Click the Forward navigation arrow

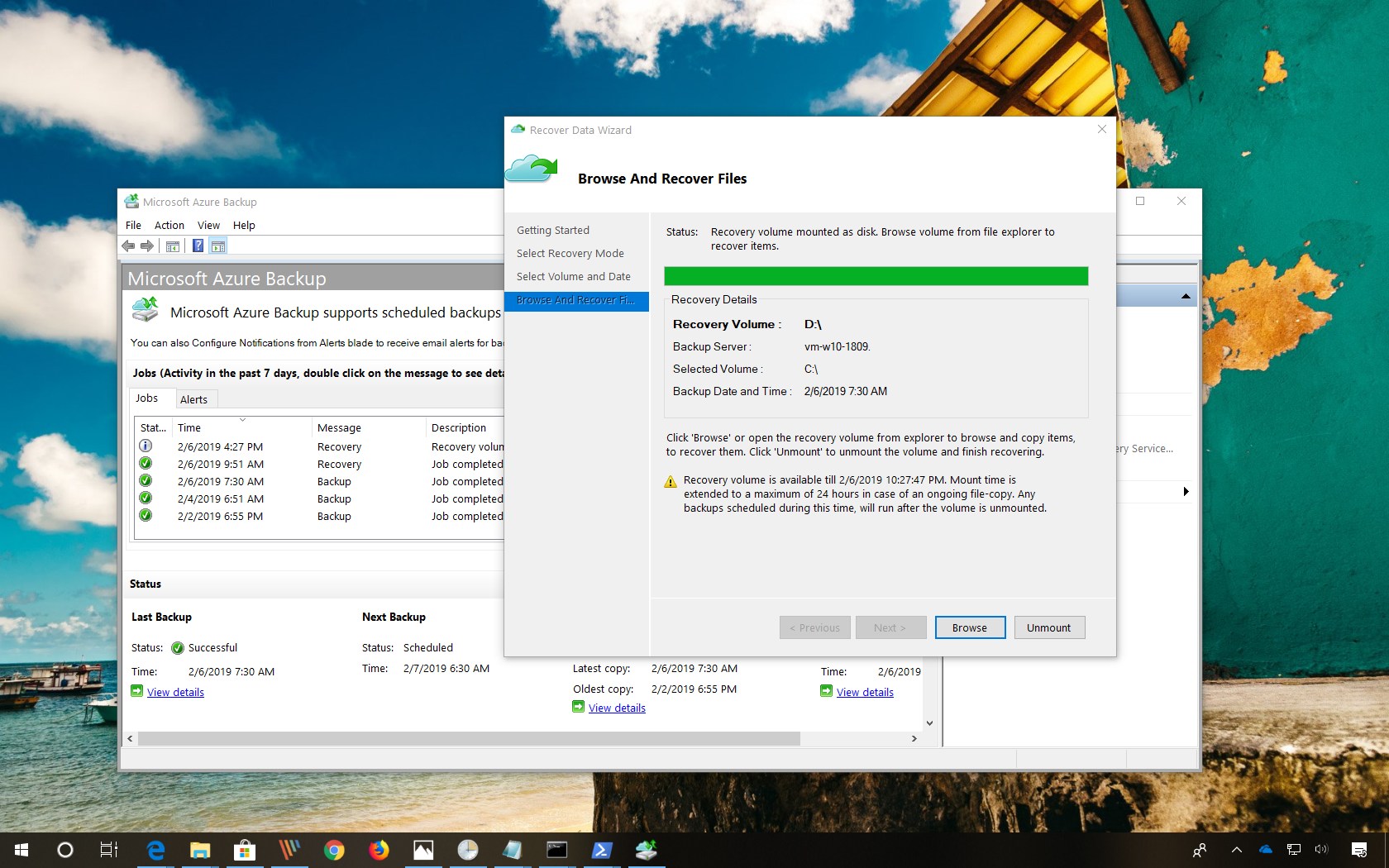(x=147, y=246)
